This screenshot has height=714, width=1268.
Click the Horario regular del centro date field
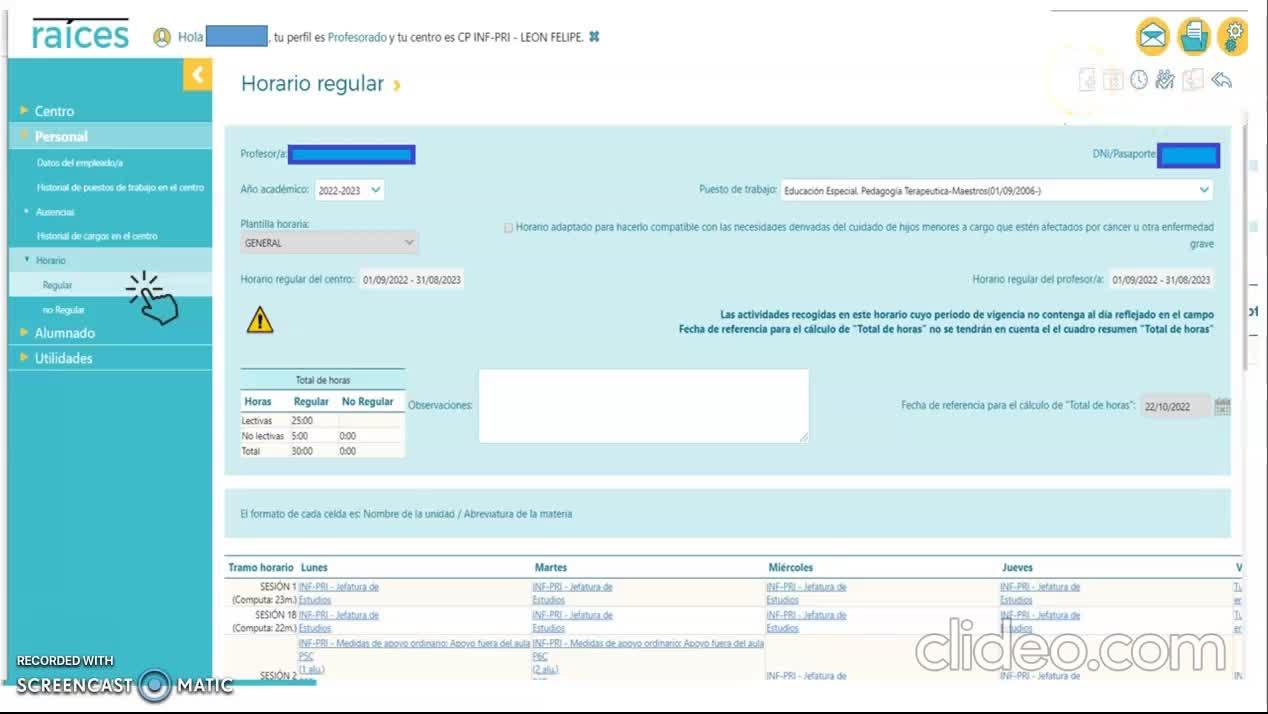click(411, 280)
